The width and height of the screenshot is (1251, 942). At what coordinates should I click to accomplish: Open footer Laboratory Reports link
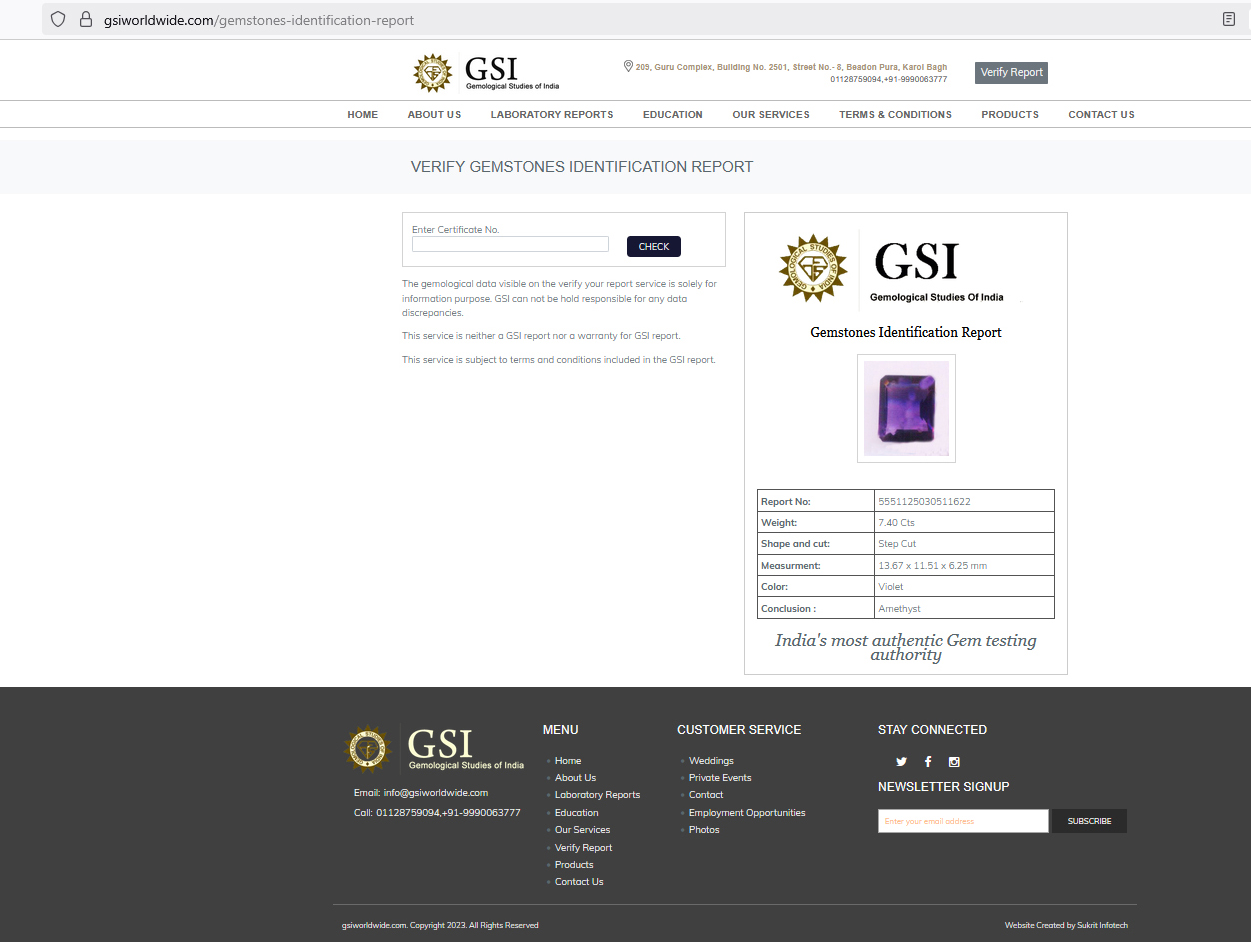point(597,795)
